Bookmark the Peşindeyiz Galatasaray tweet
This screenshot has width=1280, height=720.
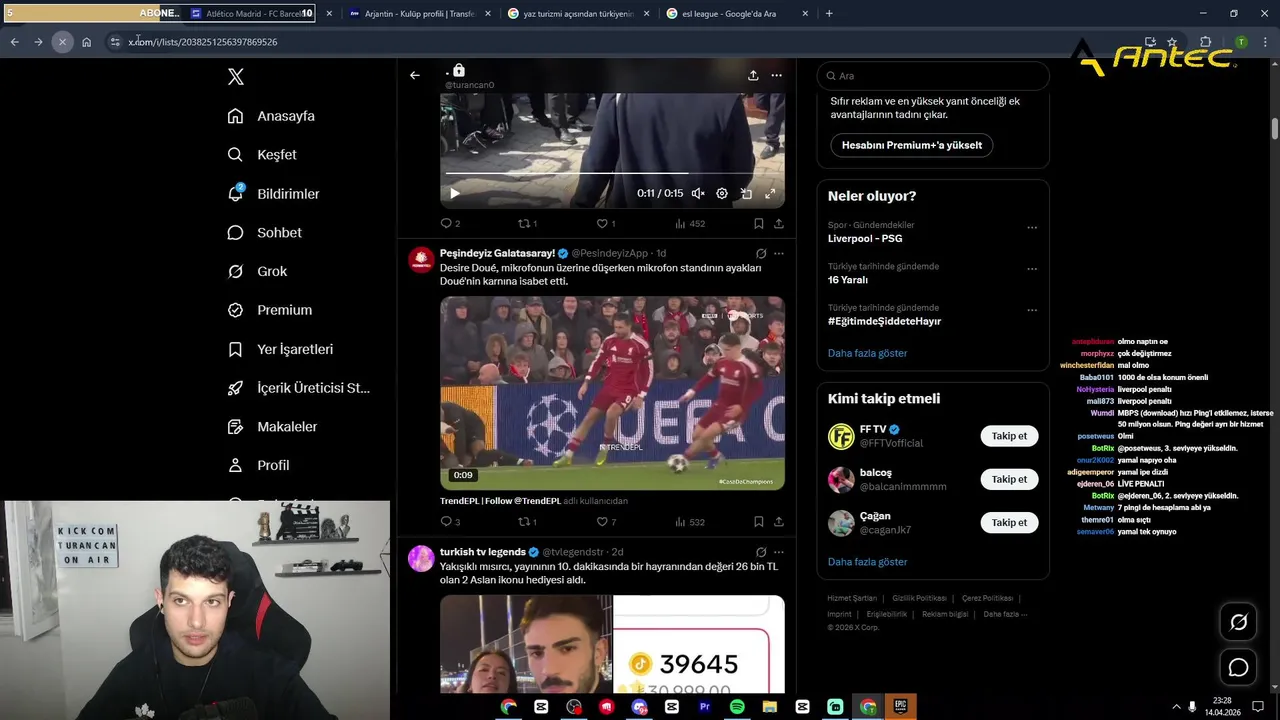click(759, 522)
